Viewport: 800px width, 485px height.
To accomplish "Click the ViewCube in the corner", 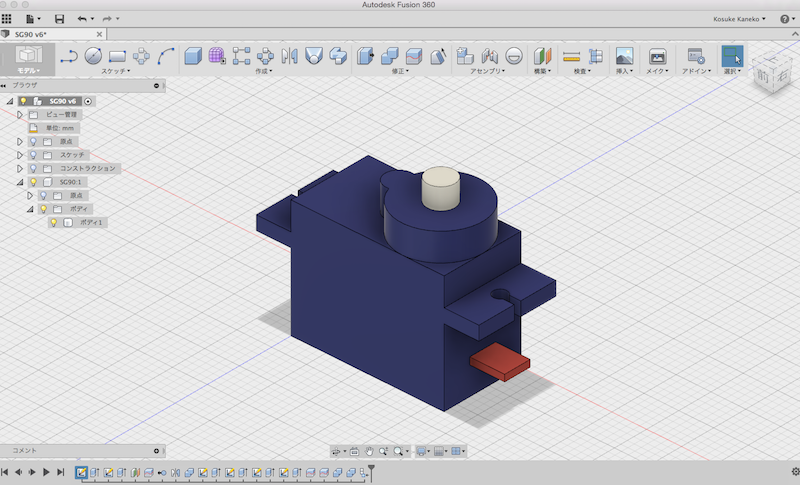I will [x=772, y=74].
